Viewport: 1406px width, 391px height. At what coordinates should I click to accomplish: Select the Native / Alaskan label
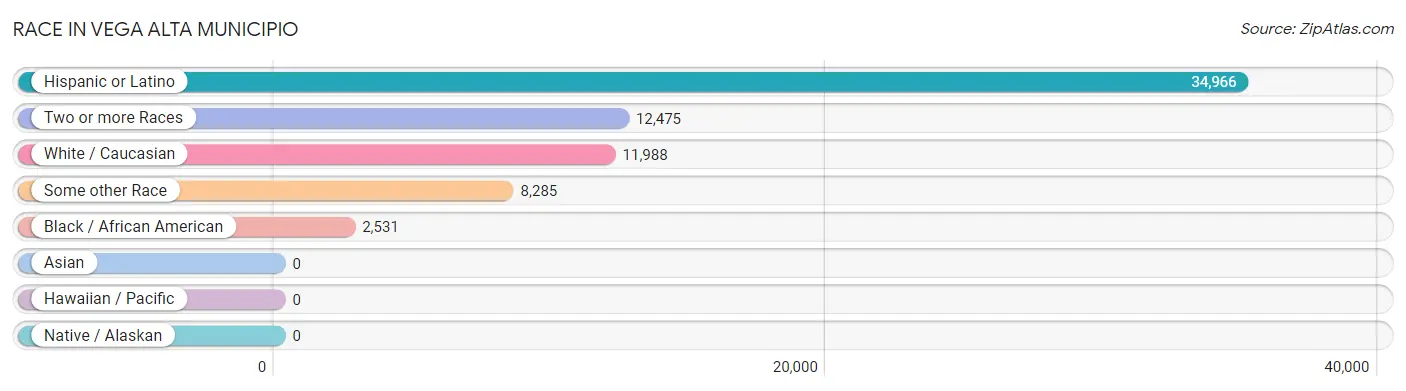click(103, 336)
